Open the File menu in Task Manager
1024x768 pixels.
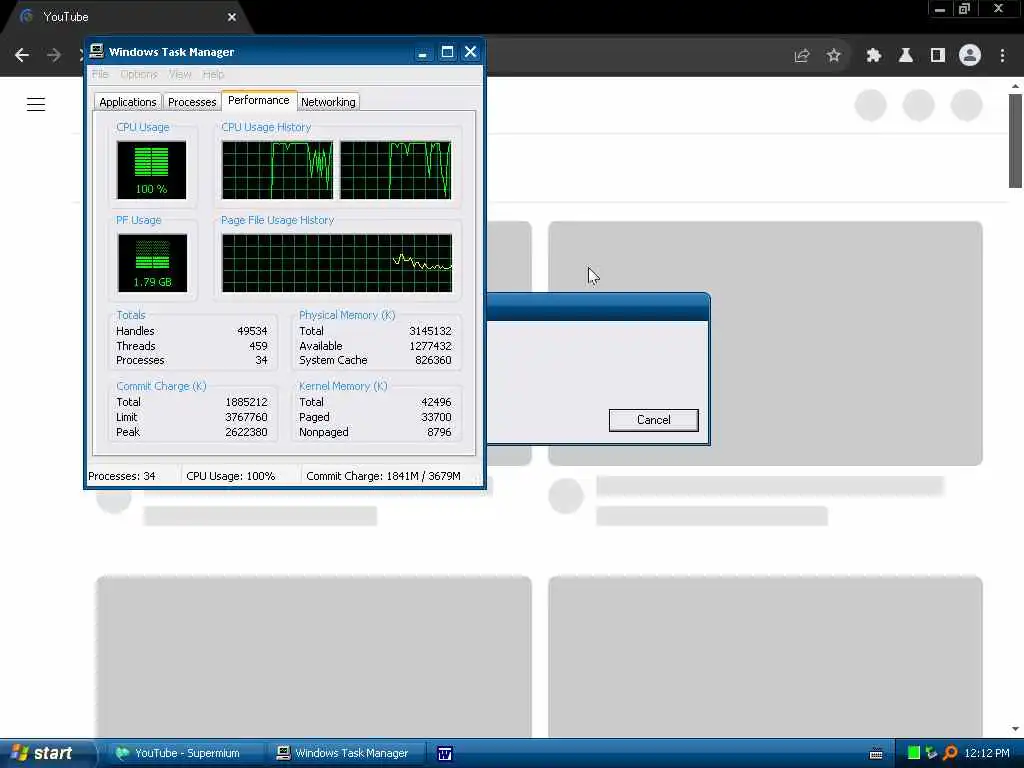click(100, 74)
